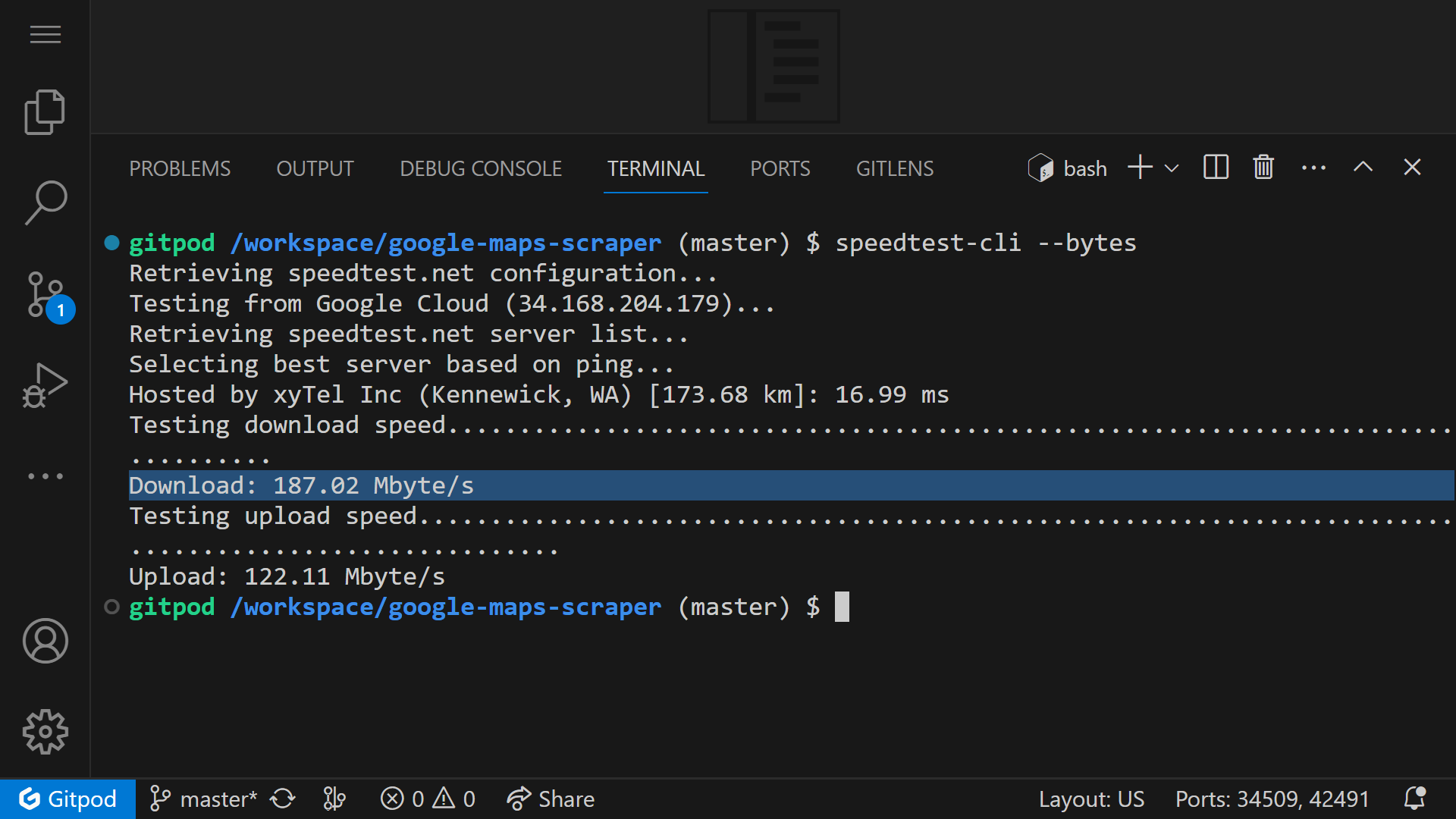Open the Run and Debug view
1456x819 pixels.
pyautogui.click(x=45, y=385)
